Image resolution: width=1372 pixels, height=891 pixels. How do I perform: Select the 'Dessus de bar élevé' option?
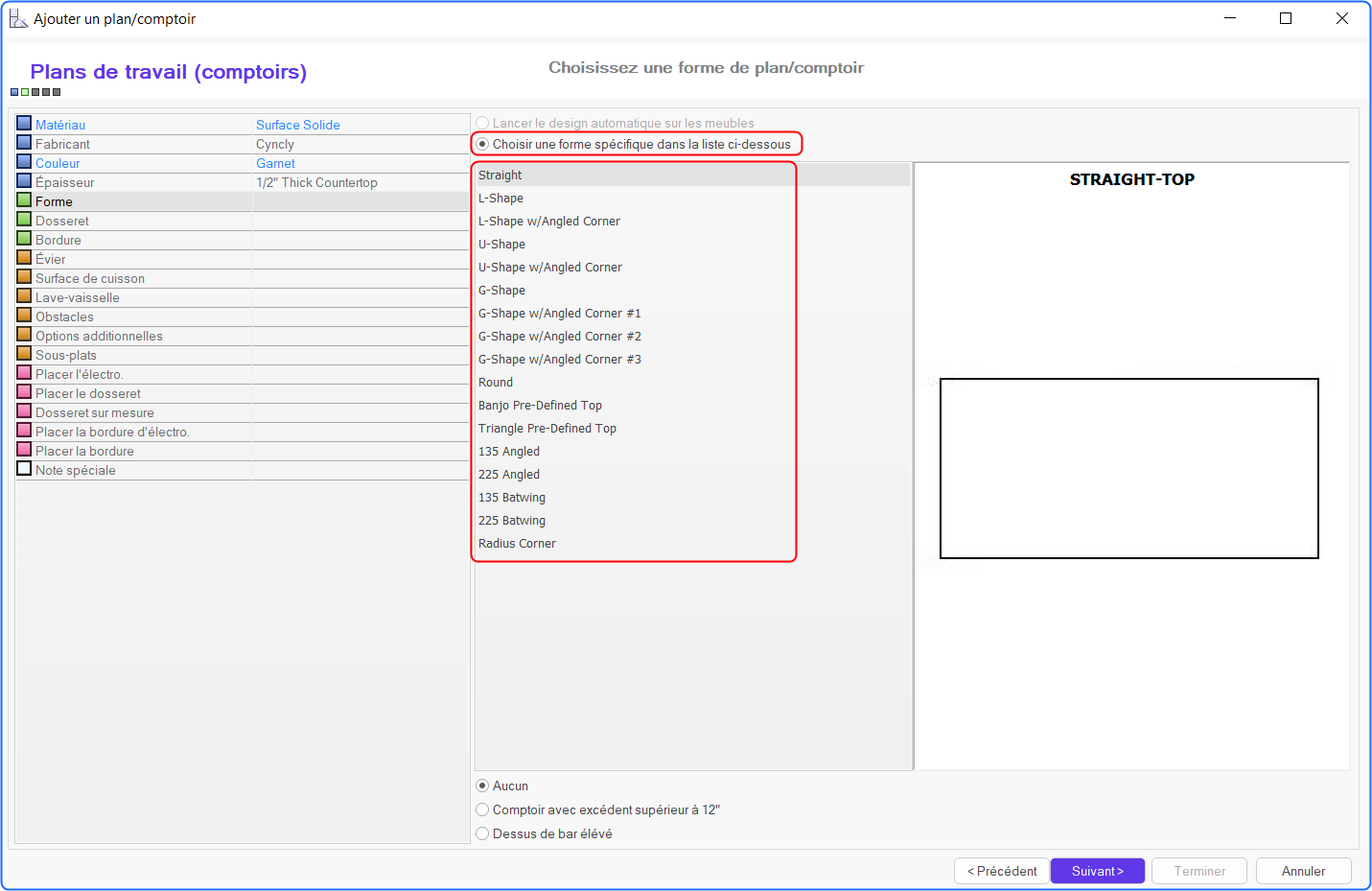(x=482, y=833)
